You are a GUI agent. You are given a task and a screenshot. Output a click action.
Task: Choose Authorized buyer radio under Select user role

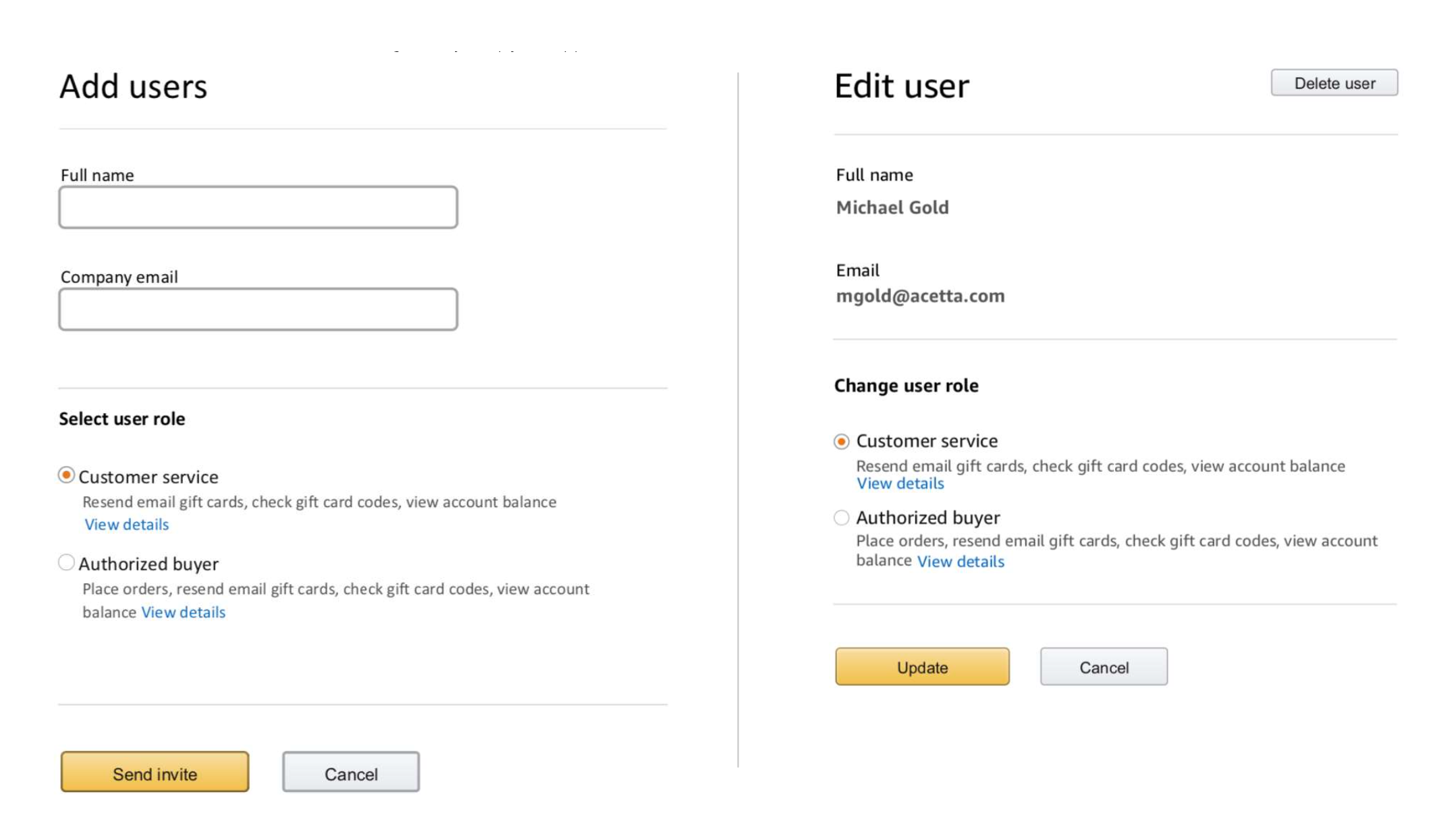[66, 562]
